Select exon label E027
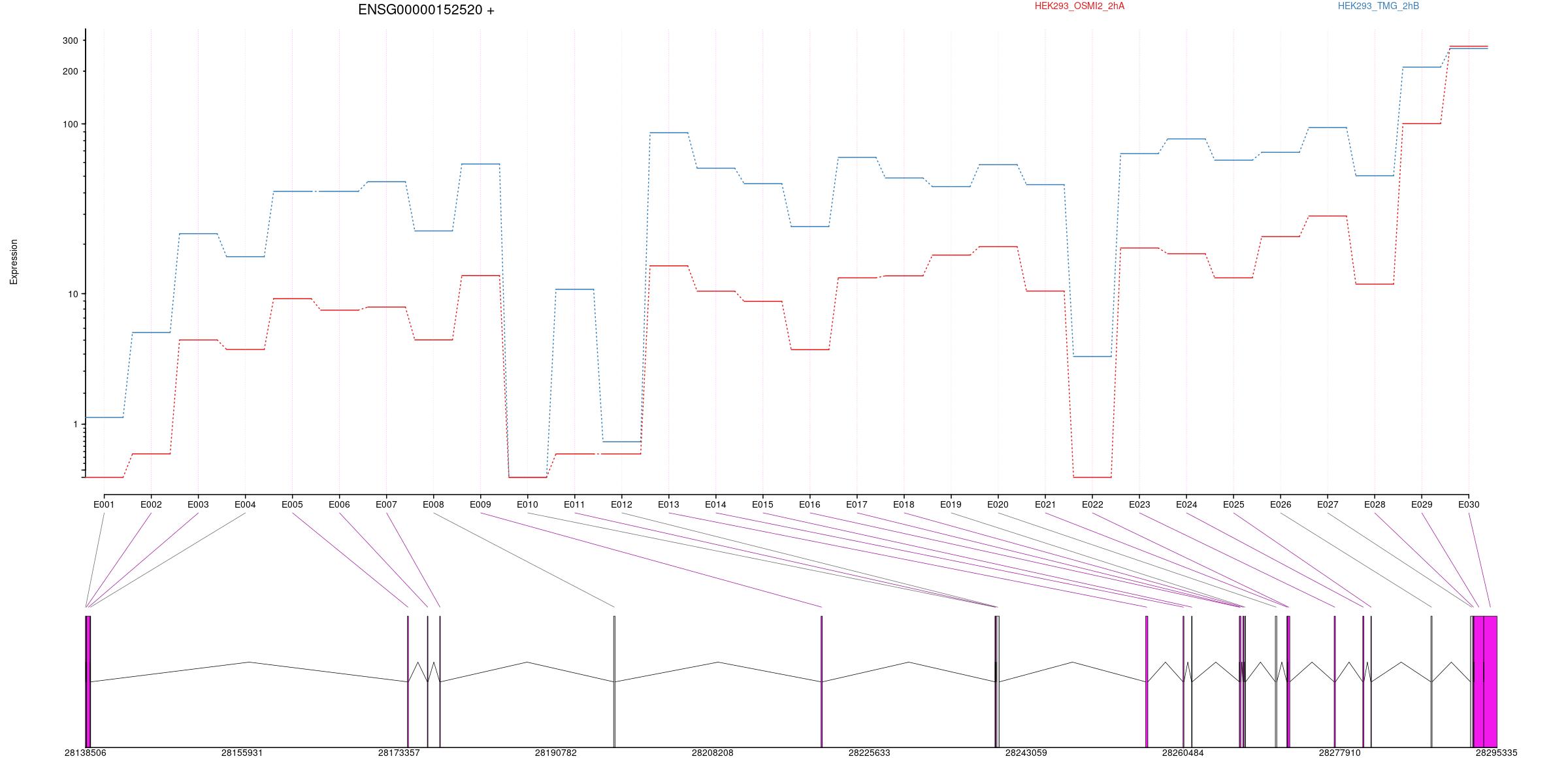The height and width of the screenshot is (784, 1568). (1328, 504)
